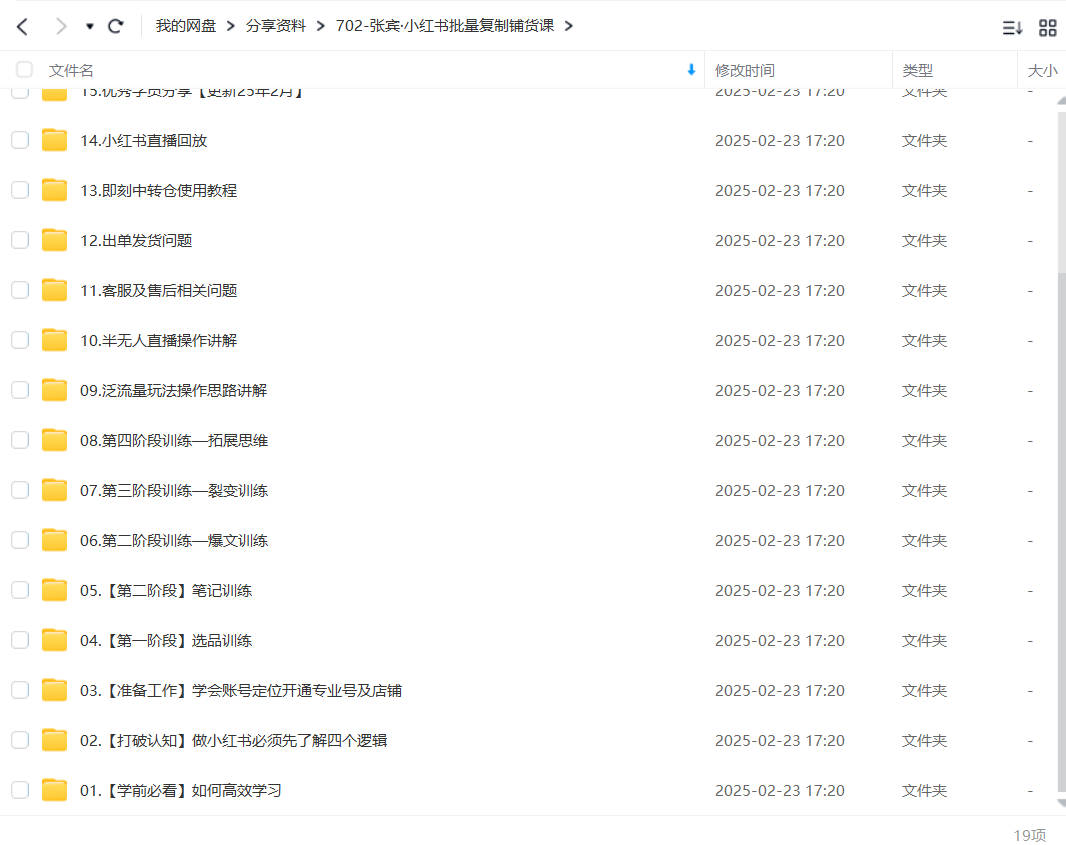Tick the select-all checkbox
Image resolution: width=1066 pixels, height=845 pixels.
click(x=24, y=69)
